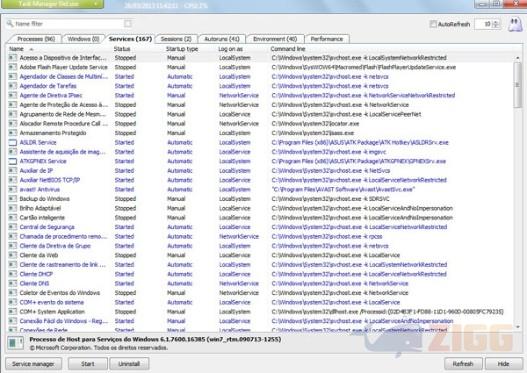Click the Uninstall button
The width and height of the screenshot is (527, 373).
[x=129, y=364]
